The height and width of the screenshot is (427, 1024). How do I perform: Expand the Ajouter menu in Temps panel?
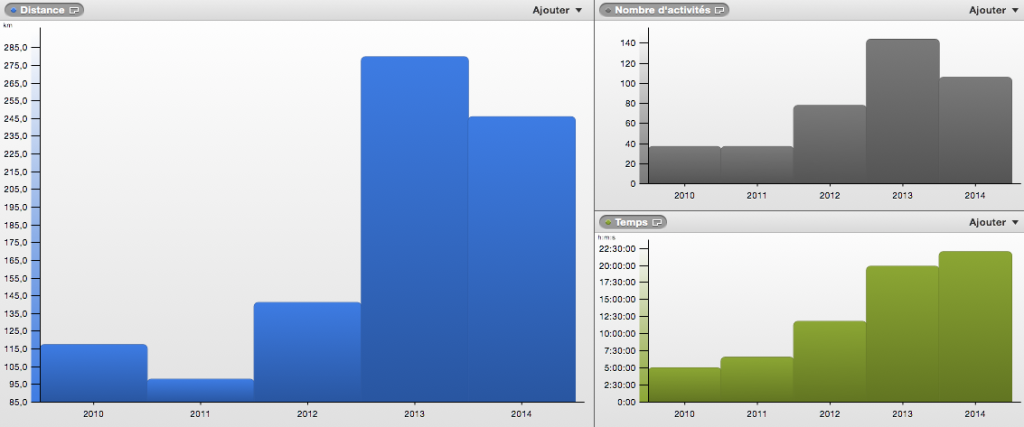[x=994, y=222]
